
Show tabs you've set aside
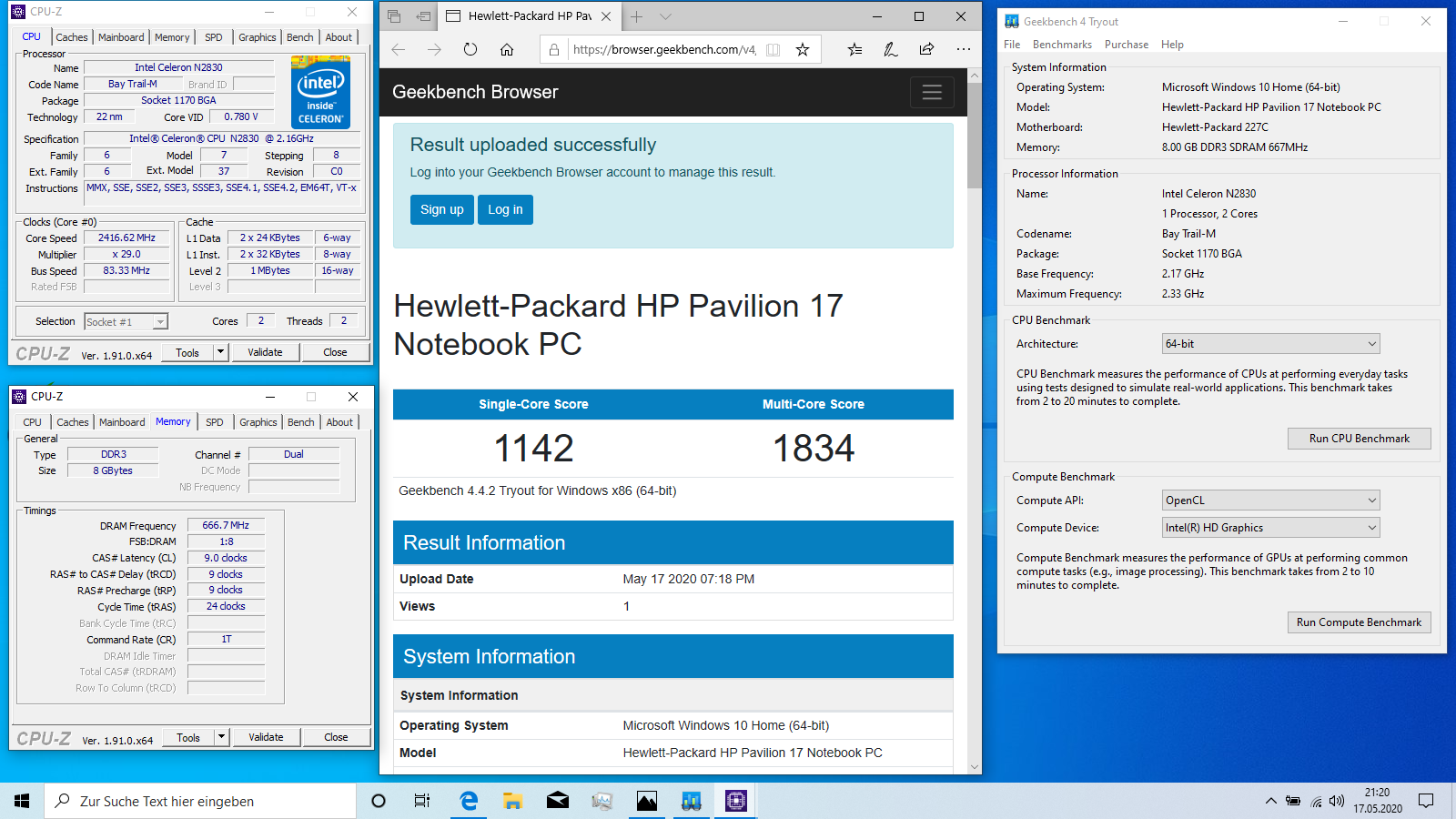tap(394, 16)
